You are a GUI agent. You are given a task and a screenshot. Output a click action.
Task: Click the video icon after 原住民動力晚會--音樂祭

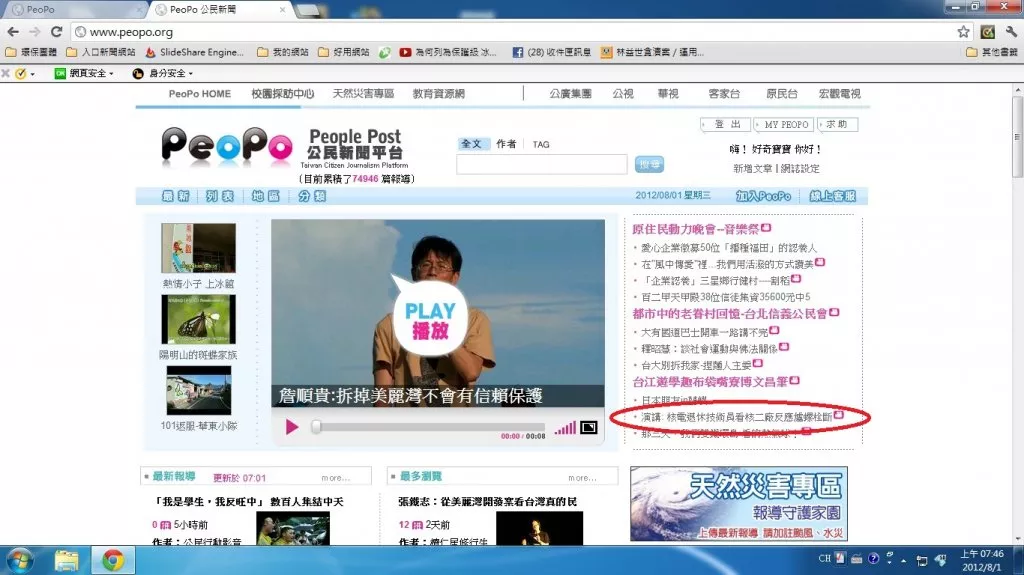(x=766, y=227)
